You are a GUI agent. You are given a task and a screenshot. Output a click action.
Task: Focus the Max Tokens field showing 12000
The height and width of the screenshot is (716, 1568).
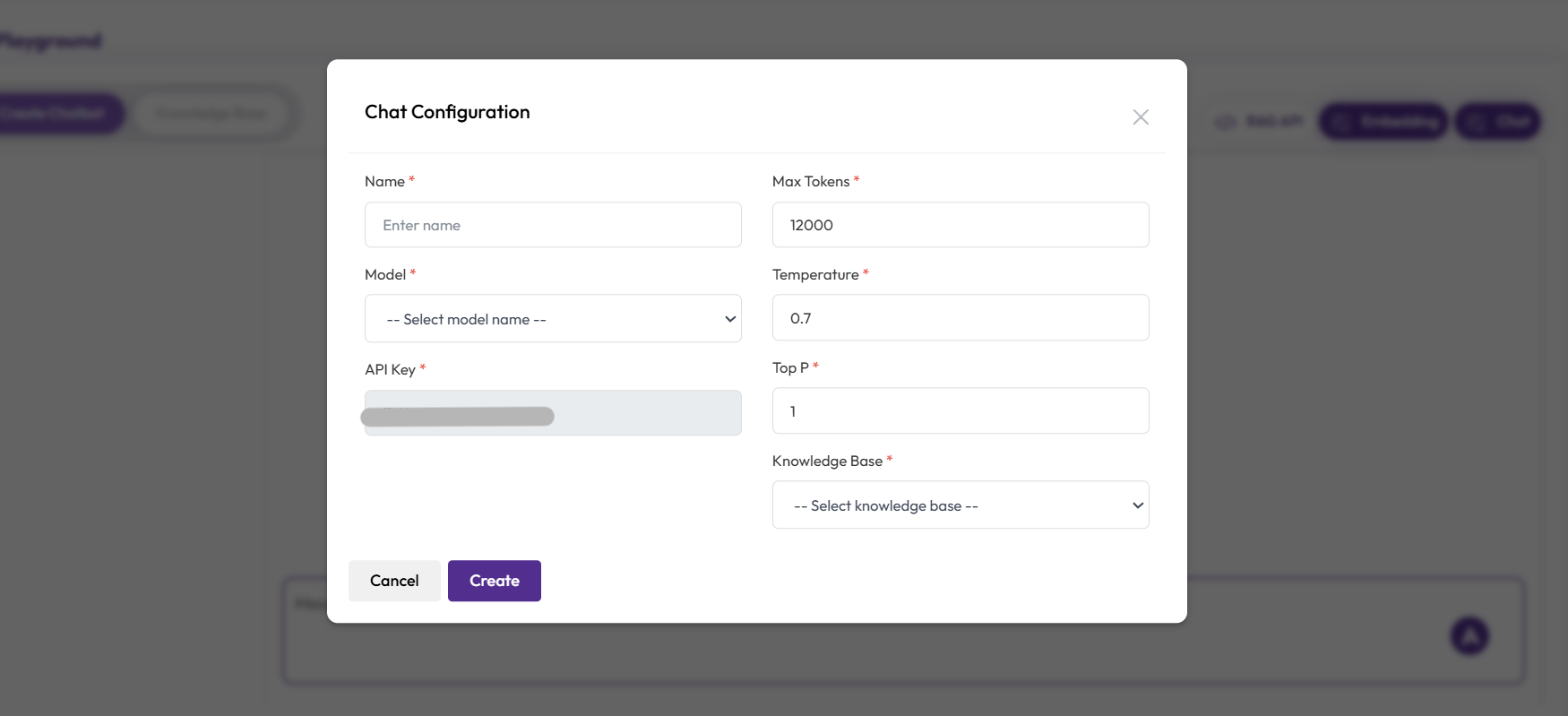960,225
